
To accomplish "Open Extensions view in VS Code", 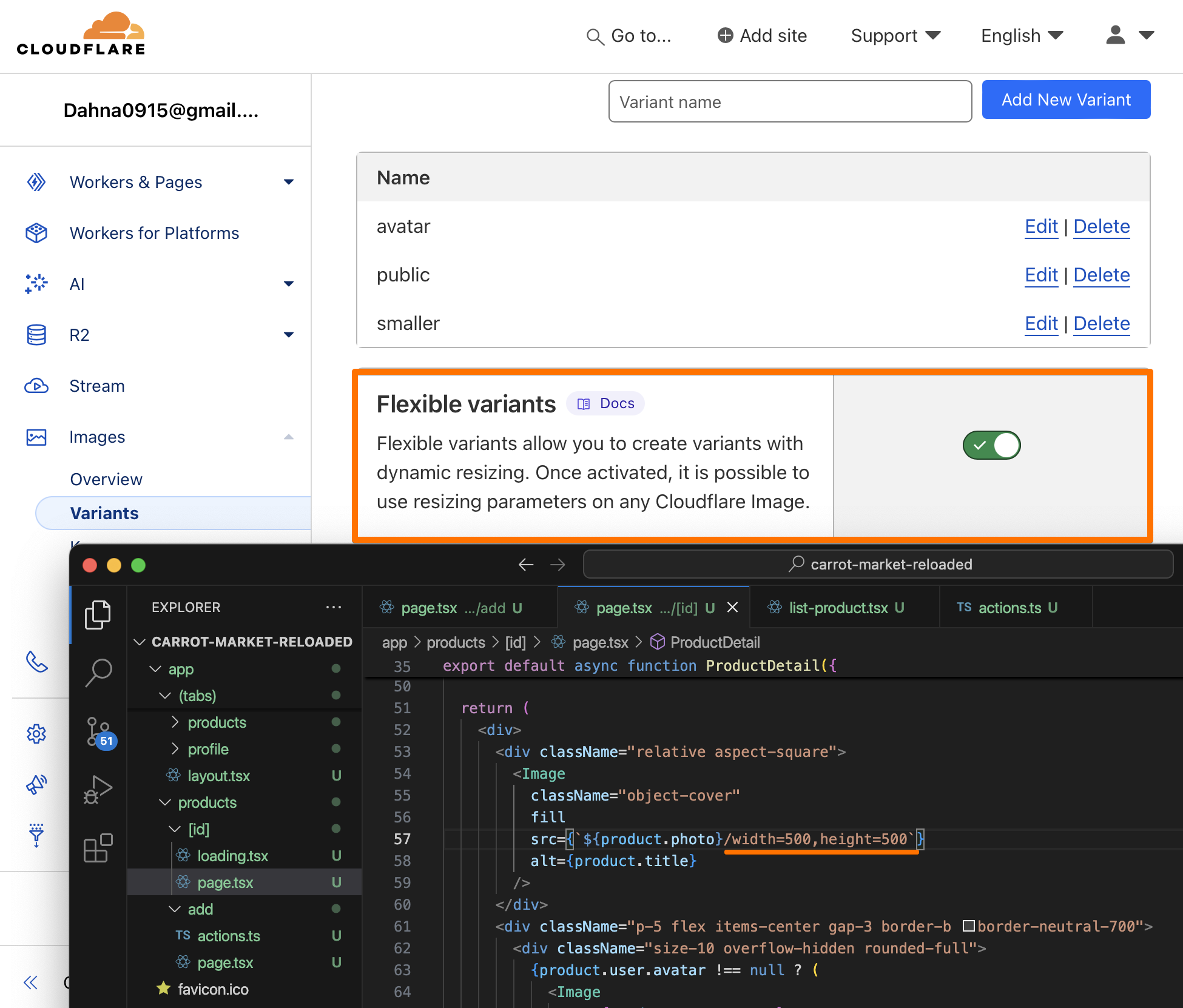I will (98, 848).
